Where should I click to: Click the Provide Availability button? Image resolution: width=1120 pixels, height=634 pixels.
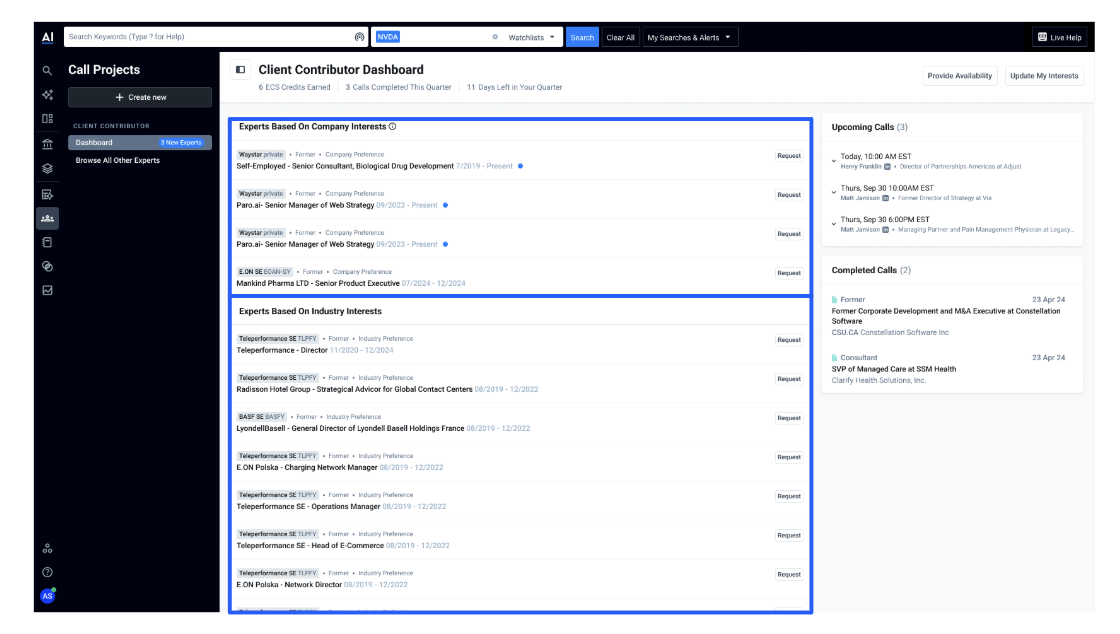click(x=959, y=76)
